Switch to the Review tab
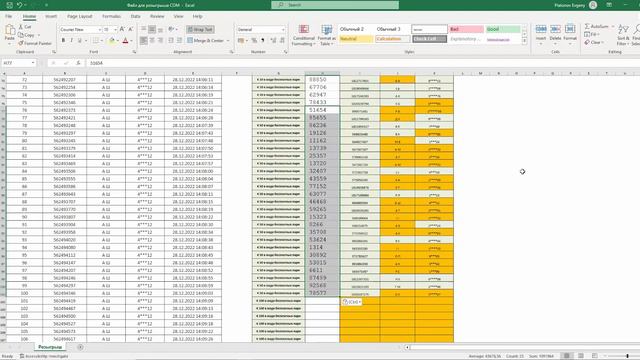This screenshot has height=360, width=640. tap(157, 16)
